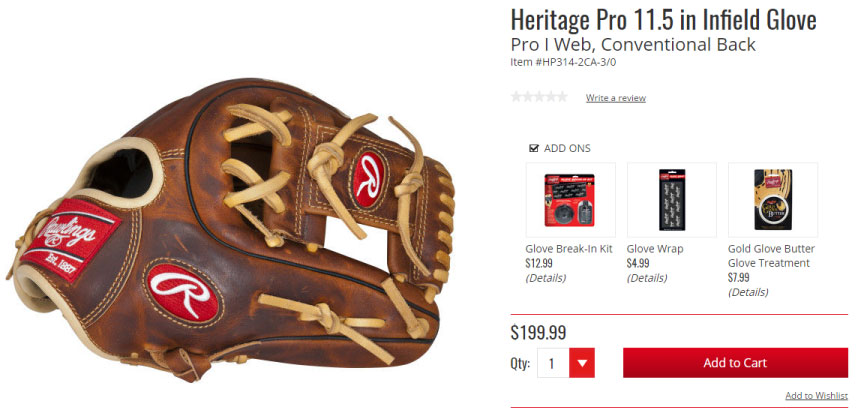Click the main glove product image
The height and width of the screenshot is (420, 856).
pos(230,229)
